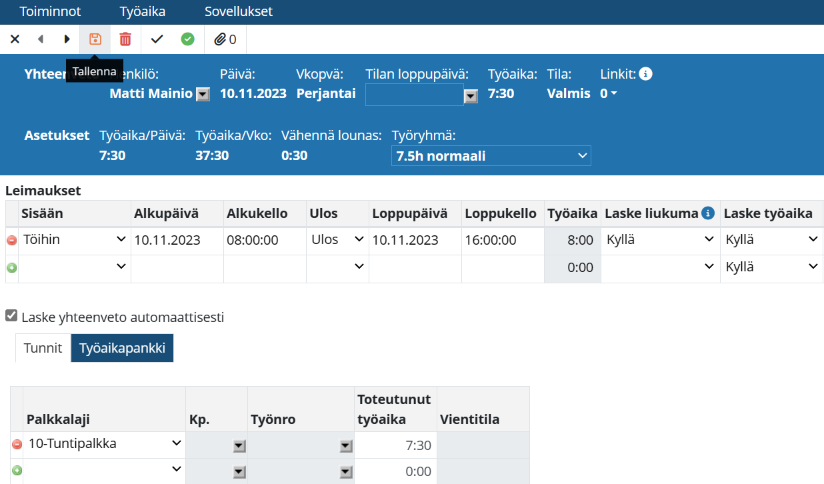Click the close X icon in toolbar
This screenshot has width=824, height=484.
[14, 39]
